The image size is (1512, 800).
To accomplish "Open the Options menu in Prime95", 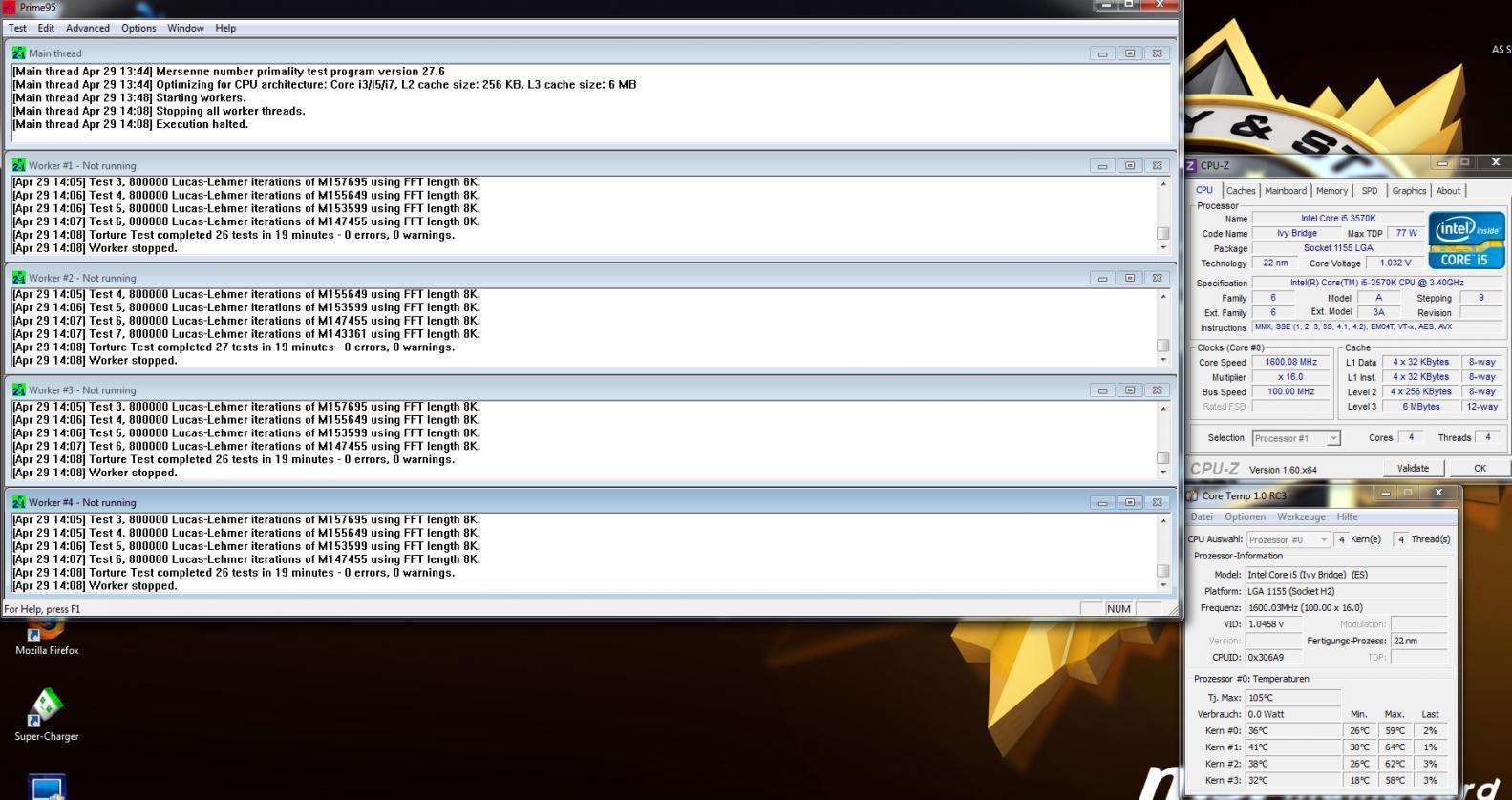I will [138, 28].
